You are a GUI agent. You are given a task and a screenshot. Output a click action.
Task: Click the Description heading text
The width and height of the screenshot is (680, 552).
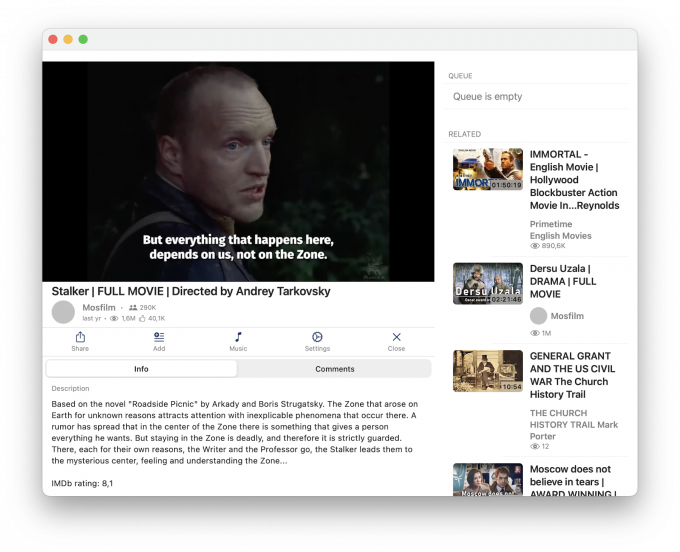[70, 389]
